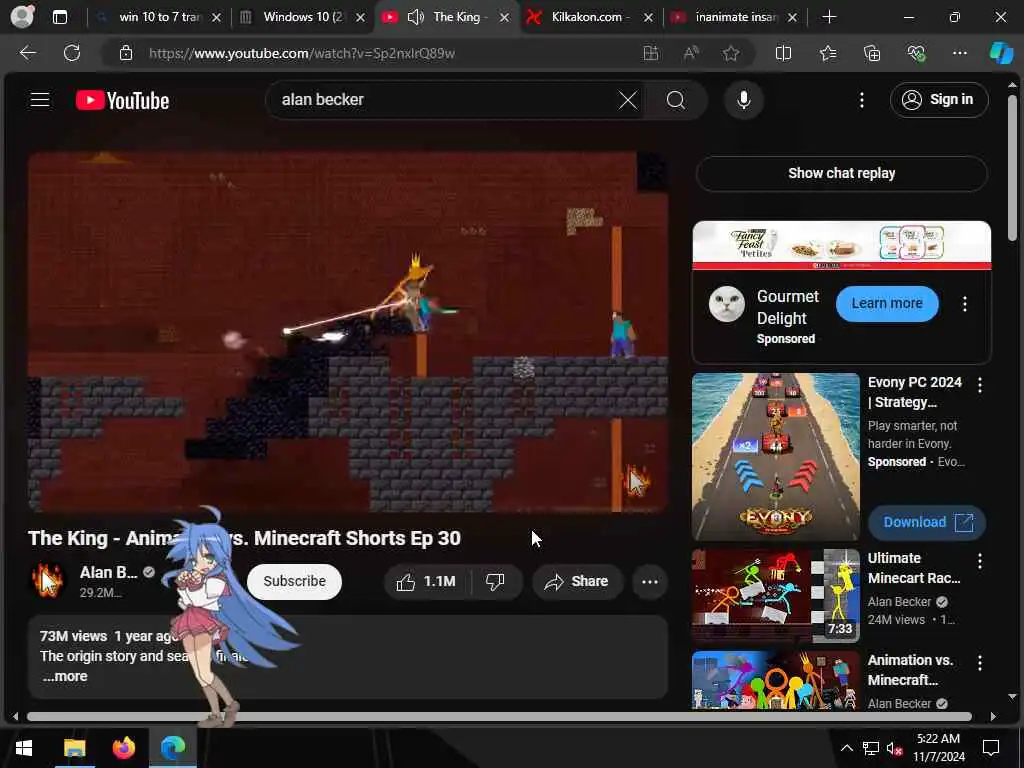Refresh the page
The height and width of the screenshot is (768, 1024).
72,53
